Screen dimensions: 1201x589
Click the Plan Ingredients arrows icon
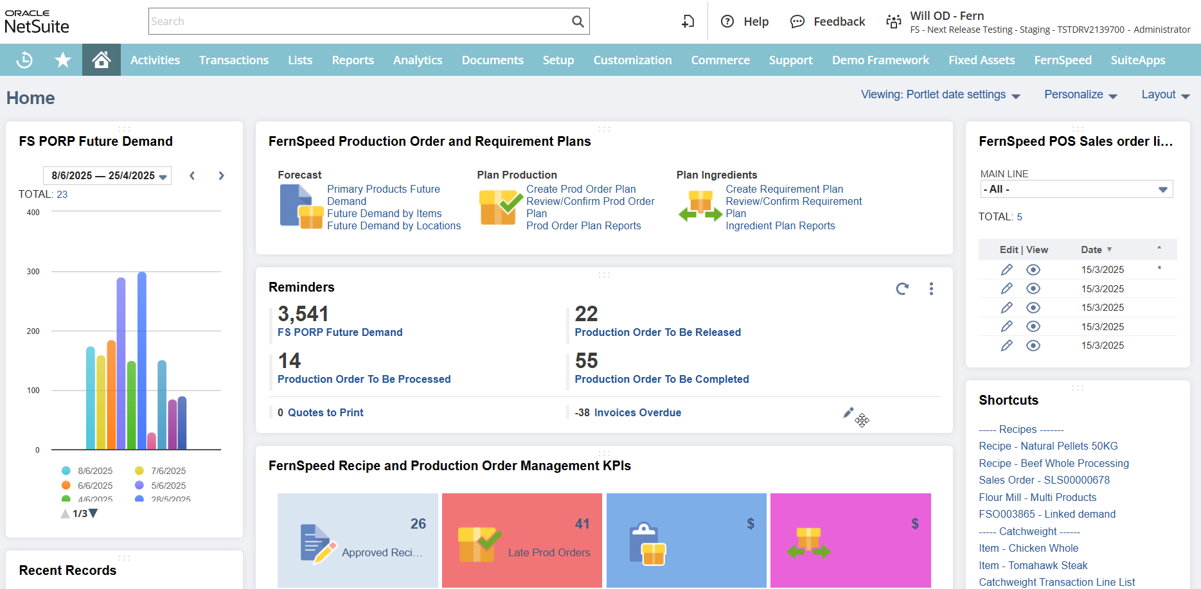700,206
